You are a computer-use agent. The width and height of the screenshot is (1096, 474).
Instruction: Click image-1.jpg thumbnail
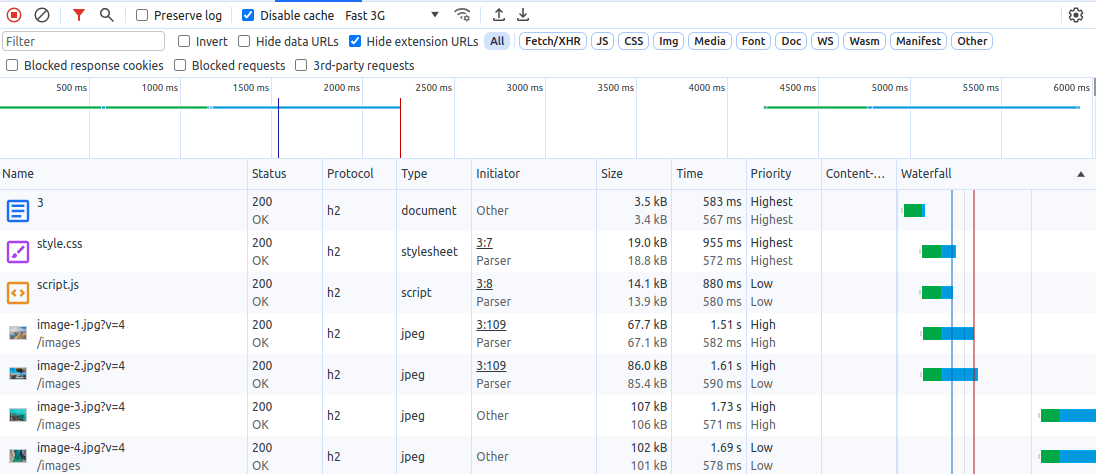18,333
